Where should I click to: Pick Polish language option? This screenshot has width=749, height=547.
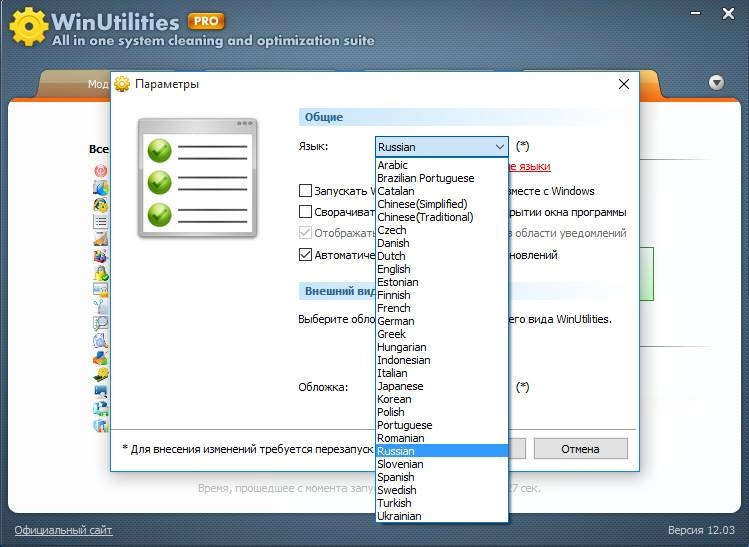pyautogui.click(x=441, y=412)
